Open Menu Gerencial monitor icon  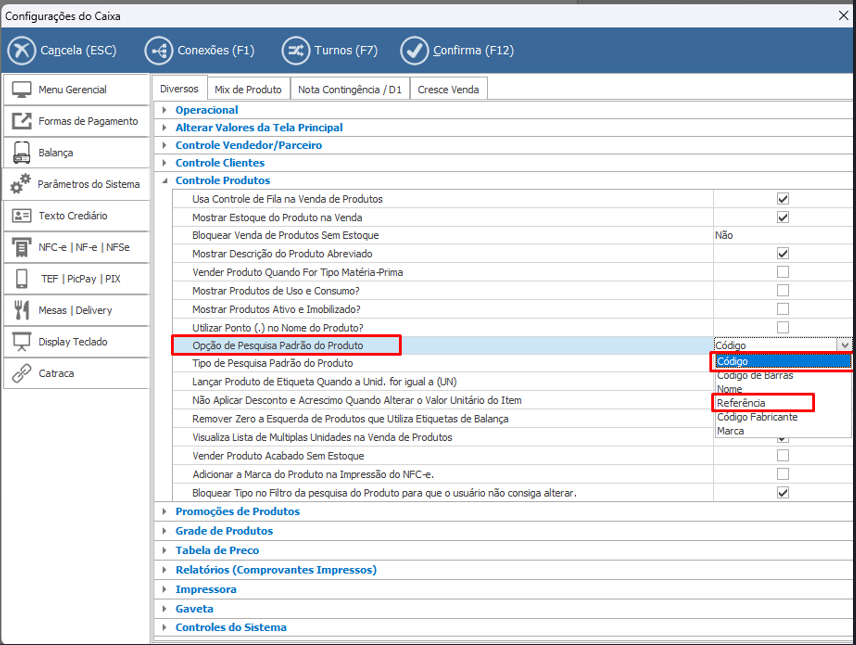tap(21, 90)
